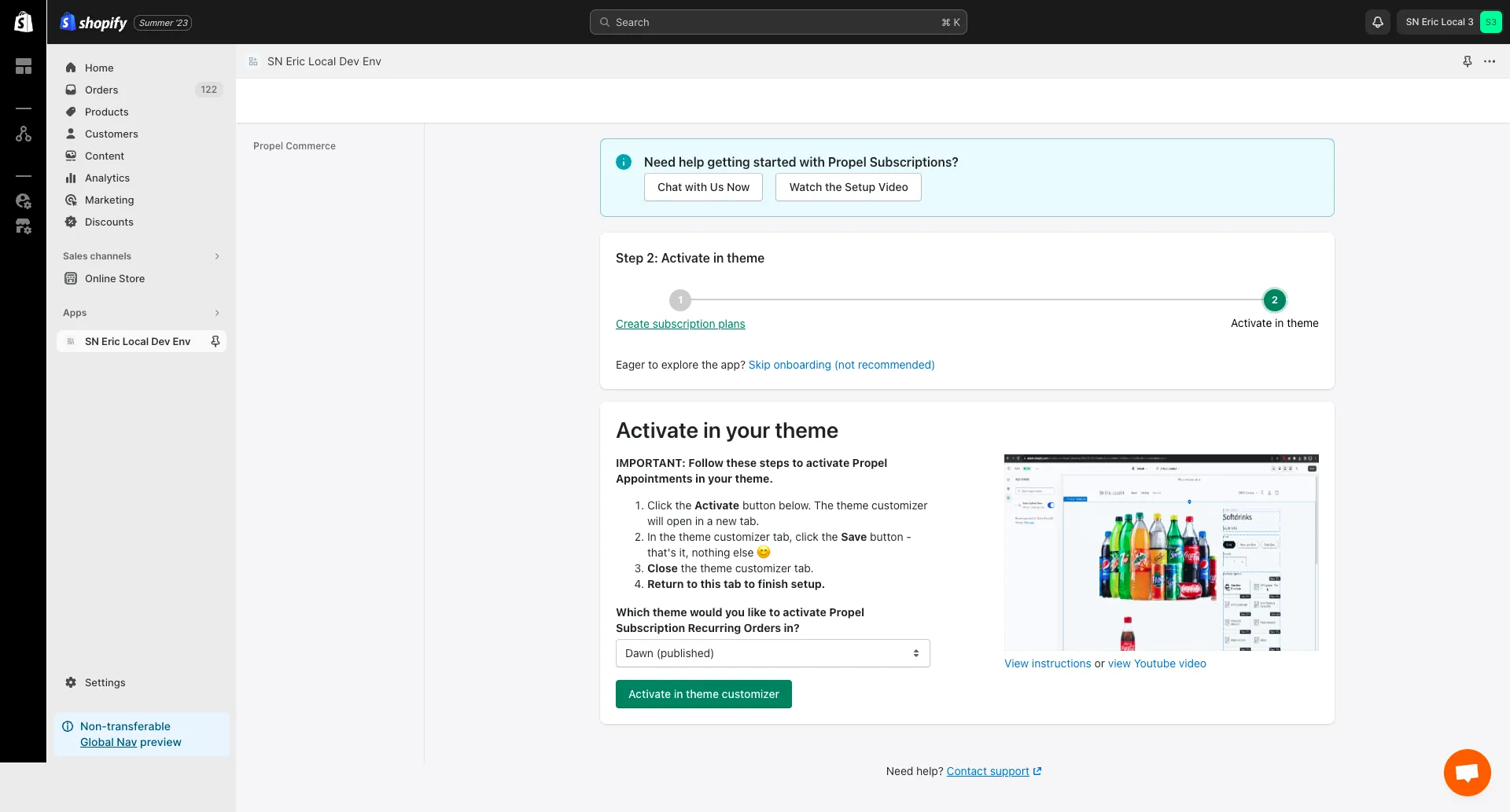
Task: Open Online Store sales channel
Action: coord(142,278)
